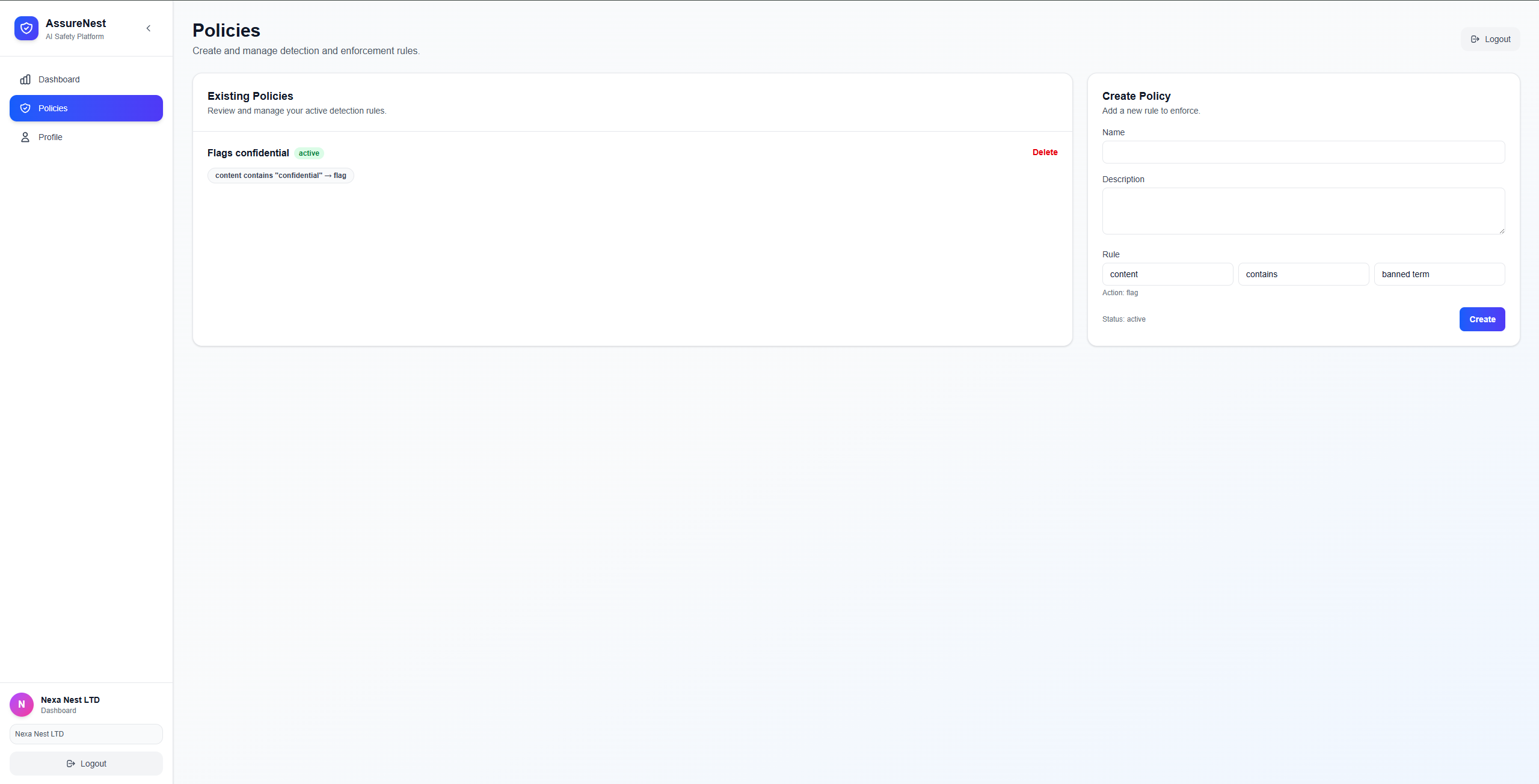Click the Policies shield icon in sidebar
Image resolution: width=1539 pixels, height=784 pixels.
25,108
